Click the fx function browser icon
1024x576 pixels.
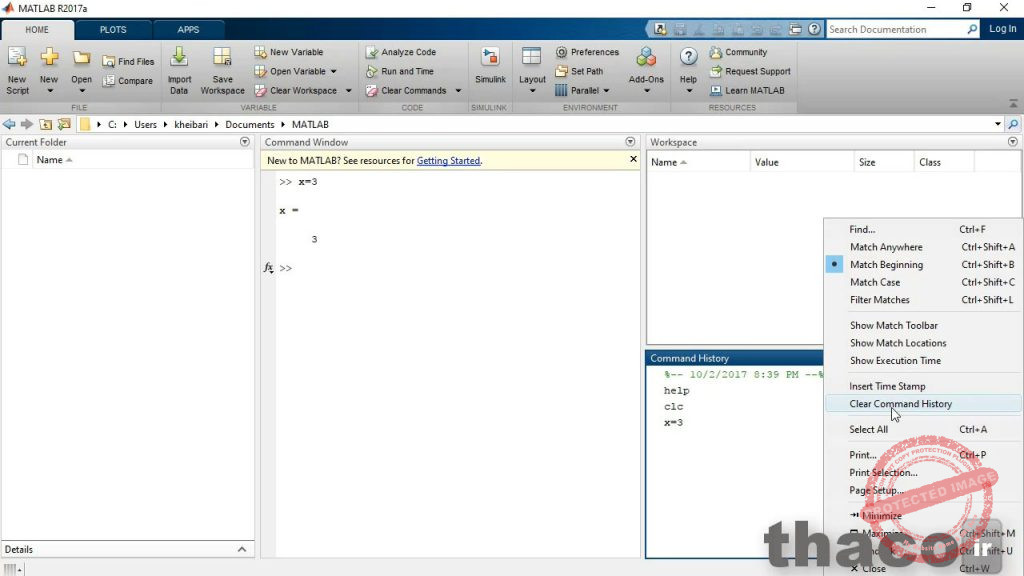[x=268, y=268]
